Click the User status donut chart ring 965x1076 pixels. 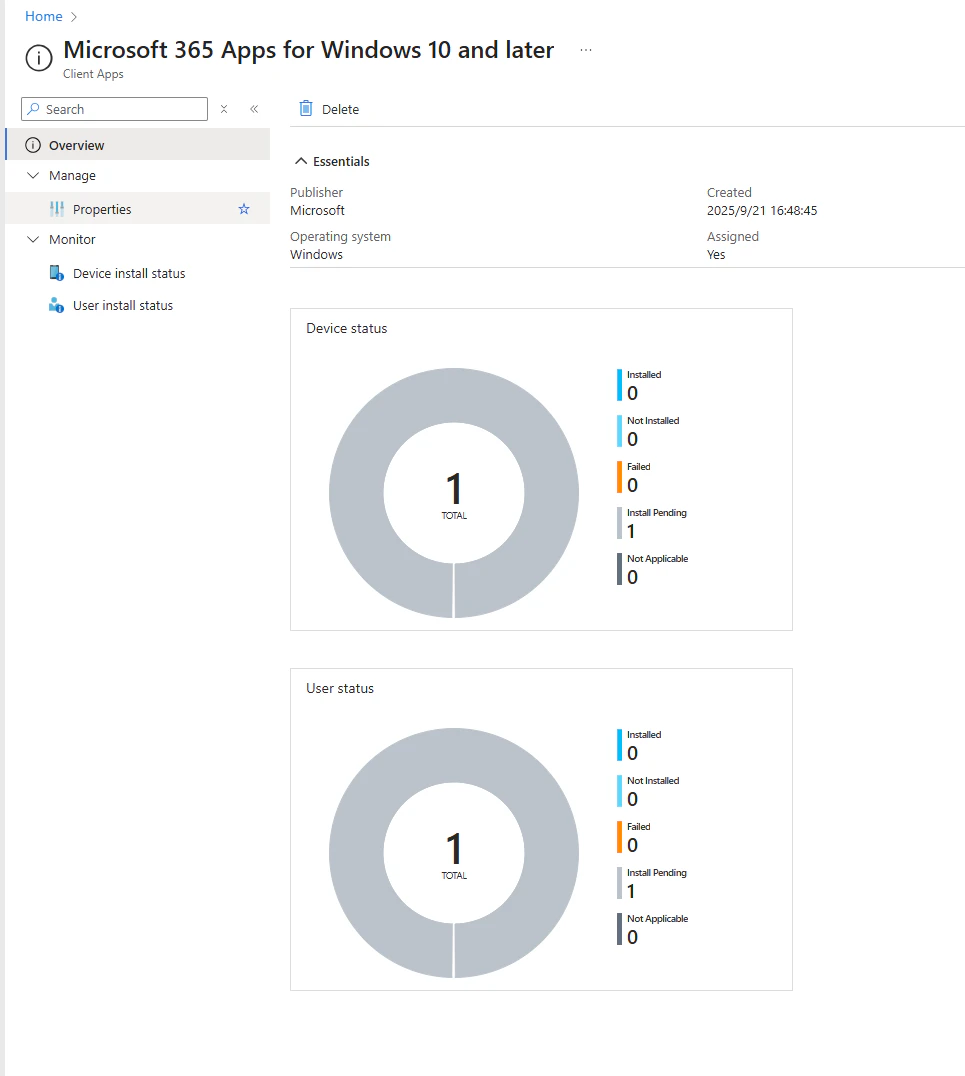[x=356, y=853]
